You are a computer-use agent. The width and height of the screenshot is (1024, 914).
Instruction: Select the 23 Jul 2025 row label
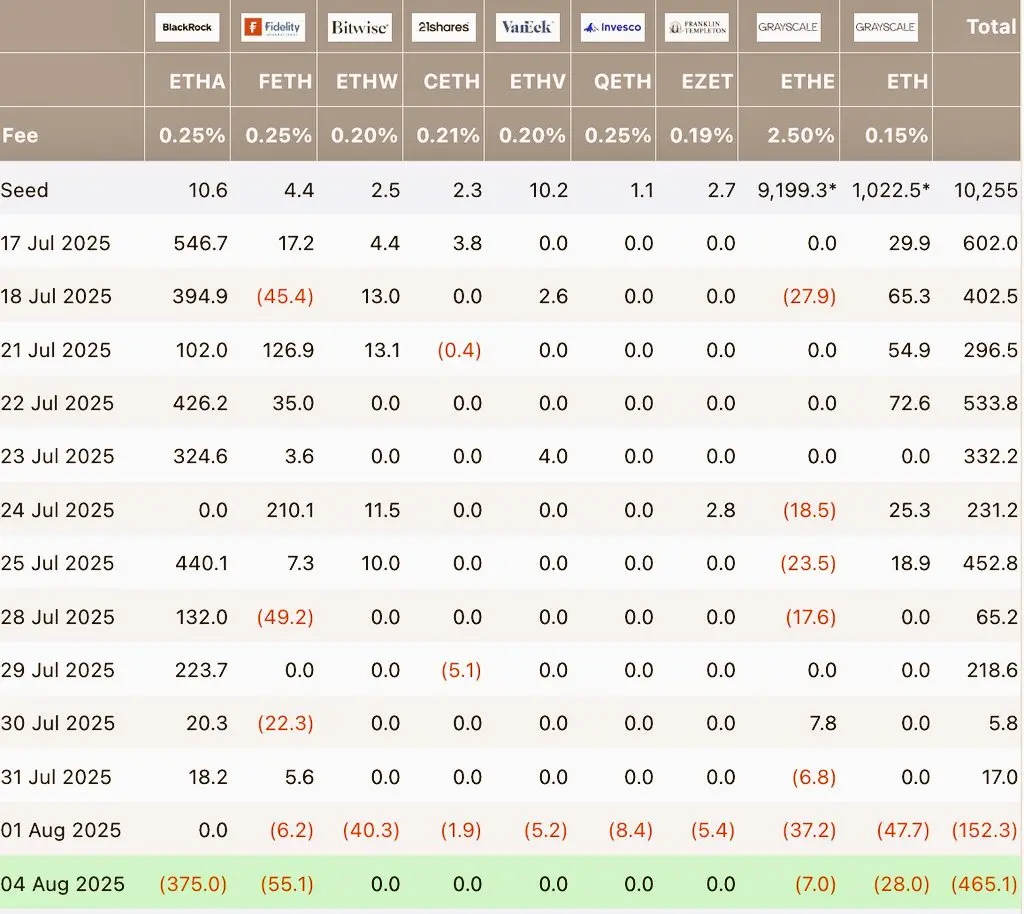pos(57,456)
